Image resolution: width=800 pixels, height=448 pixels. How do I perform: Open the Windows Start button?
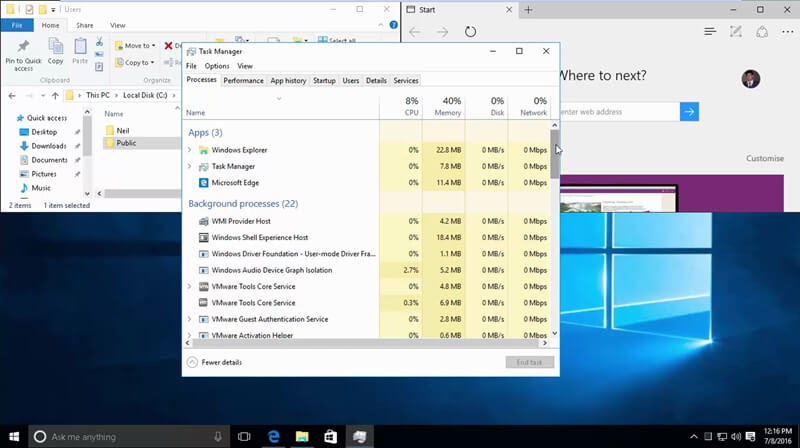pyautogui.click(x=14, y=437)
